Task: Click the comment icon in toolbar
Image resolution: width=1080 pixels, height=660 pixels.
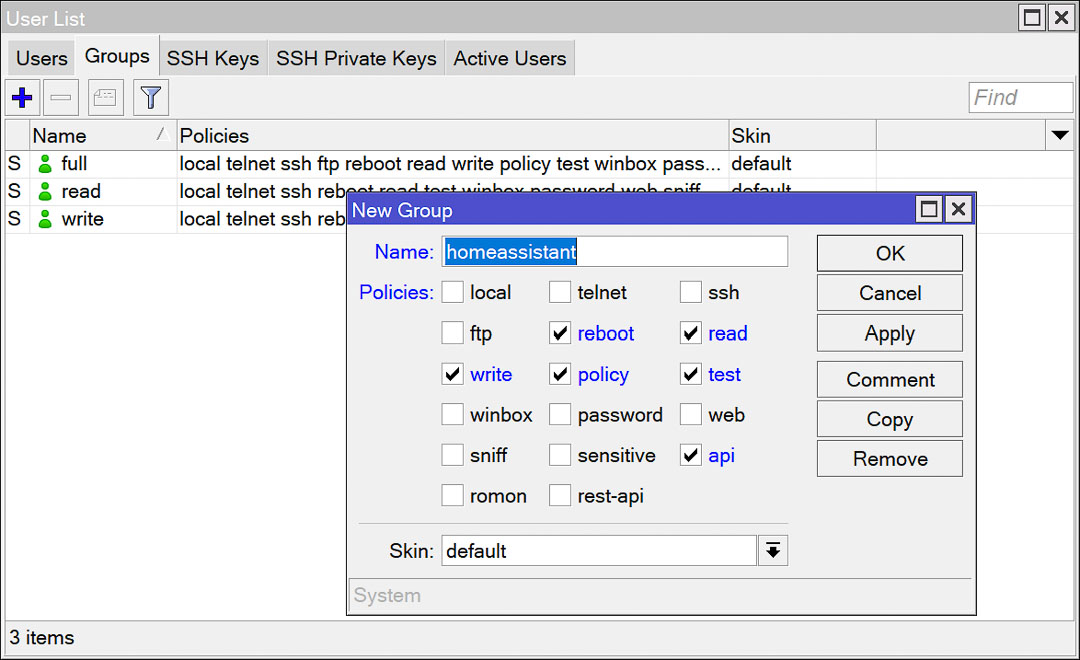Action: point(105,98)
